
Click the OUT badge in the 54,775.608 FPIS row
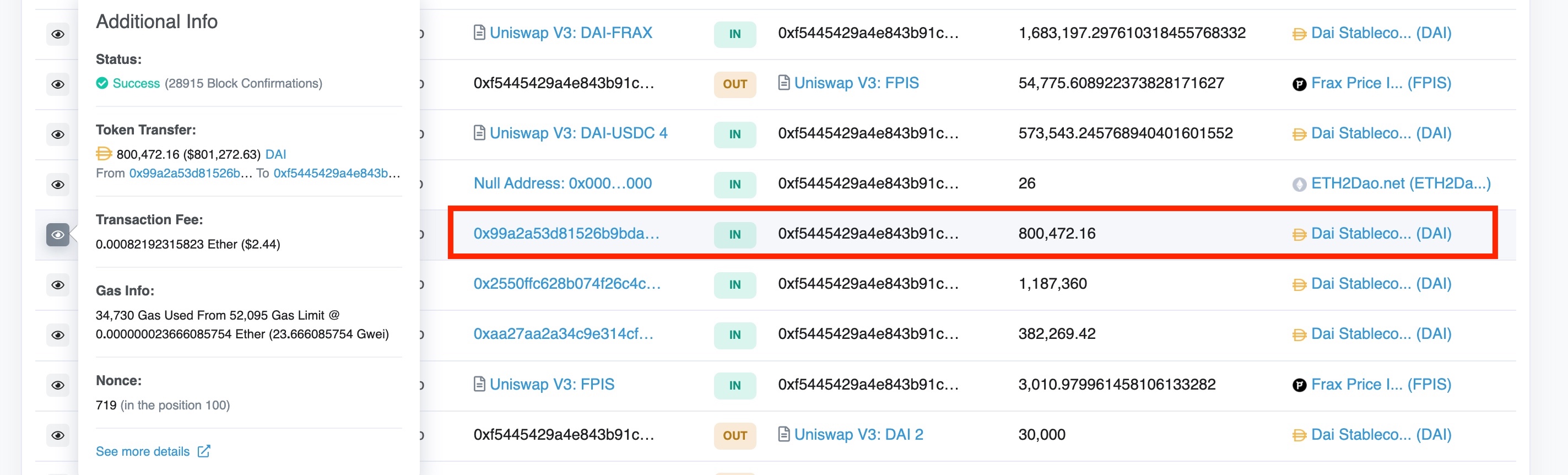[x=735, y=84]
